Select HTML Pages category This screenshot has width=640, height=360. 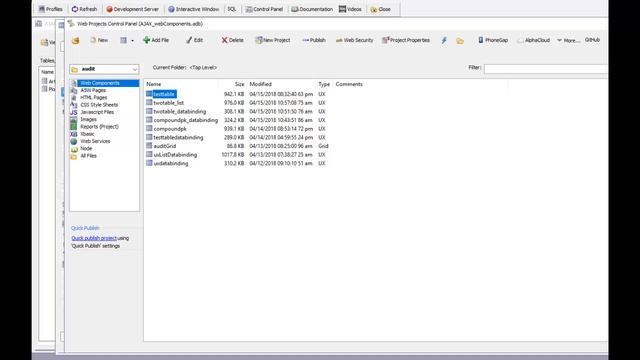[93, 98]
